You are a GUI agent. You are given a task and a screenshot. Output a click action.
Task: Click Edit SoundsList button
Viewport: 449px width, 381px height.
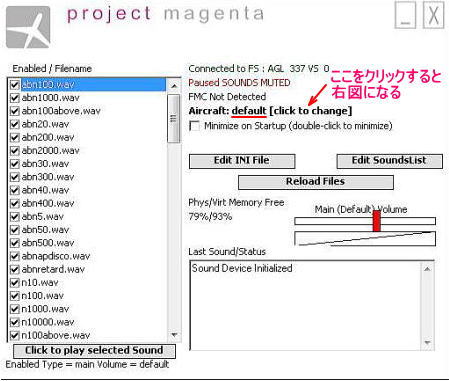[x=390, y=161]
